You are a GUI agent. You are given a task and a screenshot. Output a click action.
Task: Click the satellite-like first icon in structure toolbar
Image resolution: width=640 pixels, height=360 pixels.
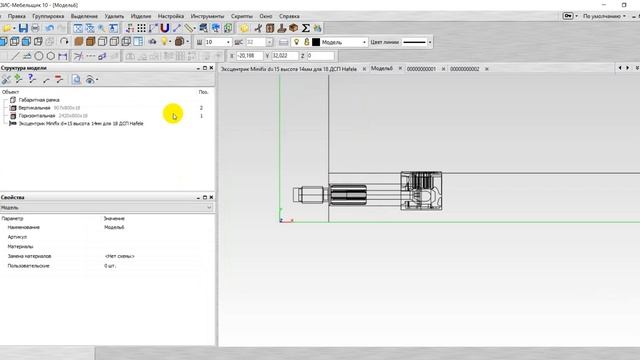point(6,79)
